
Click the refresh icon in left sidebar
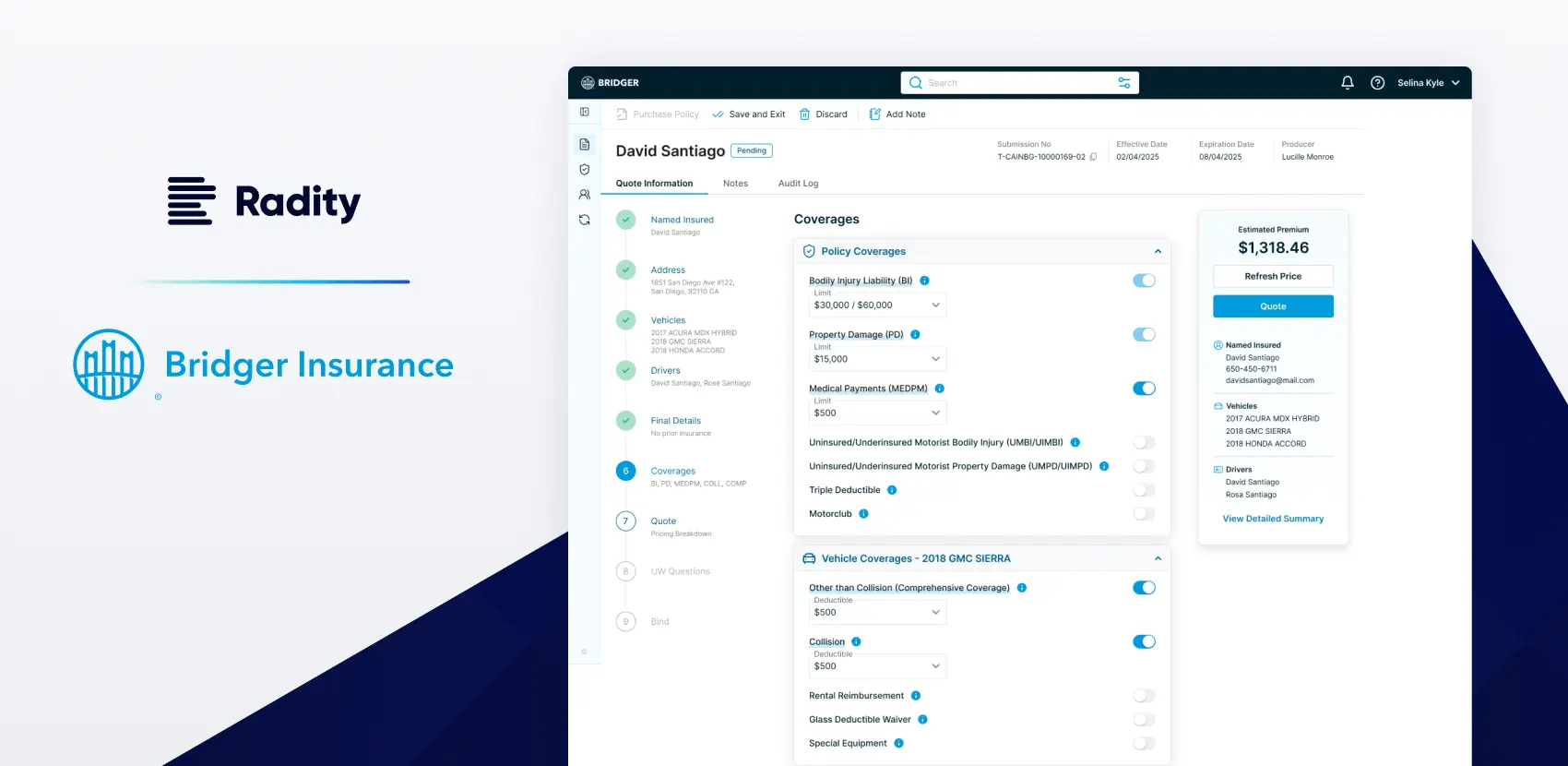tap(584, 220)
